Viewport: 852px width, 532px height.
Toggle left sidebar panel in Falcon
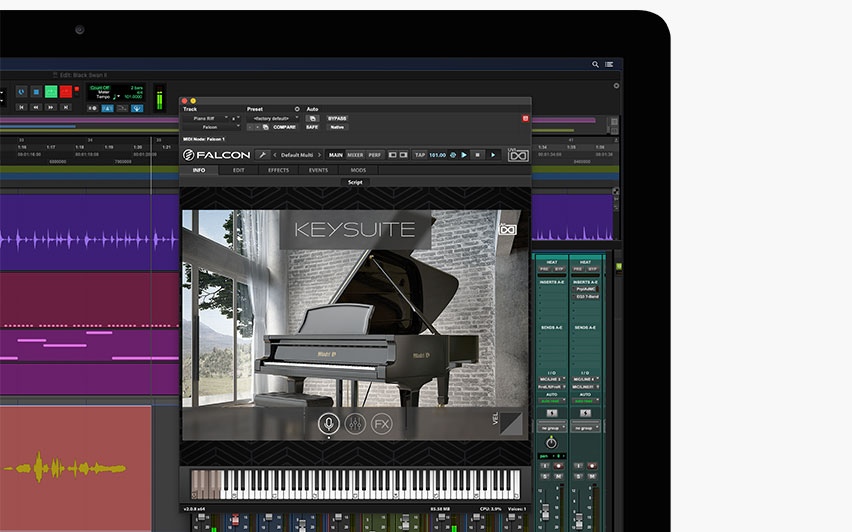392,155
